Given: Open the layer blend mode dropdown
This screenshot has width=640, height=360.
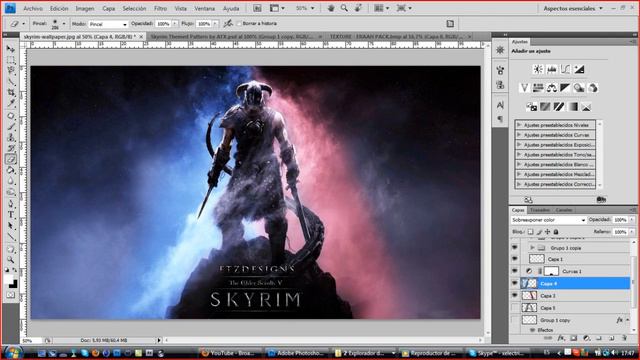Looking at the screenshot, I should [x=548, y=220].
